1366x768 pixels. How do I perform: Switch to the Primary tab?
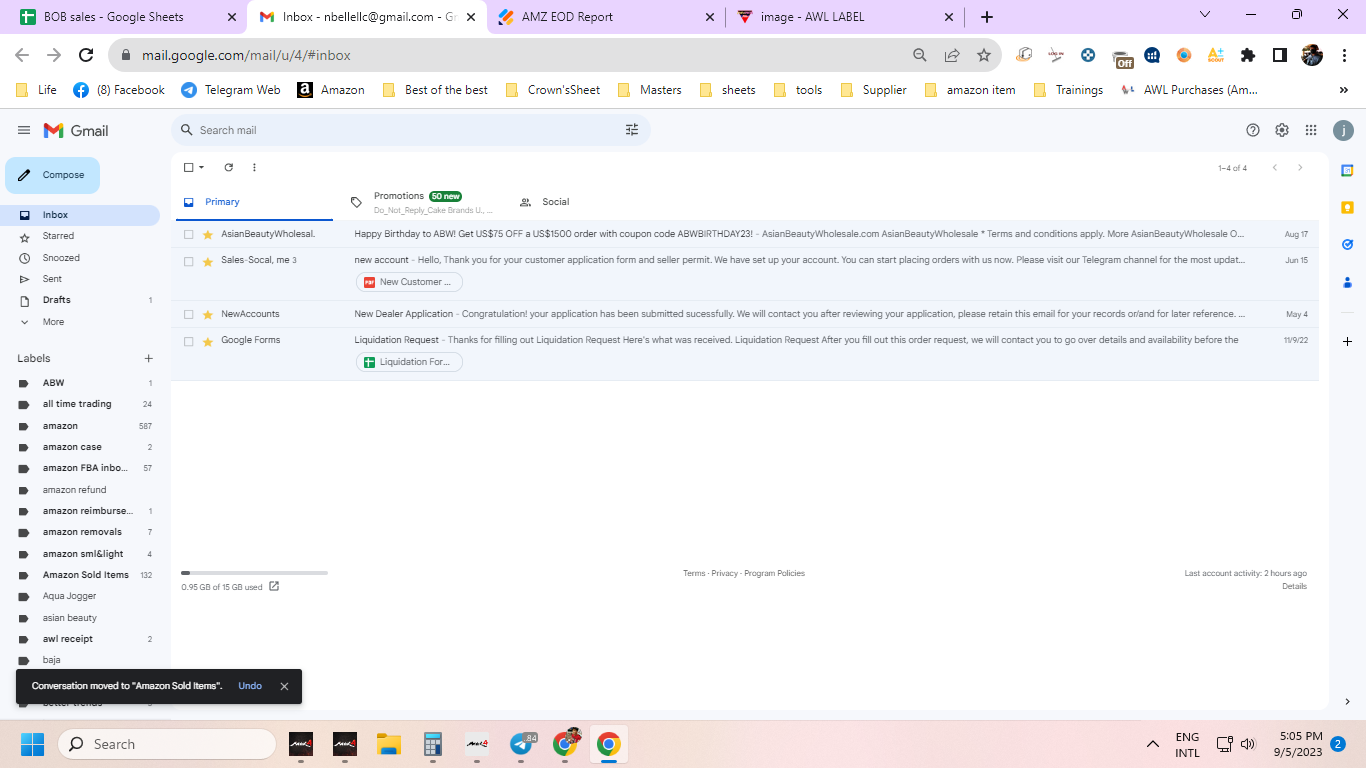[x=252, y=202]
